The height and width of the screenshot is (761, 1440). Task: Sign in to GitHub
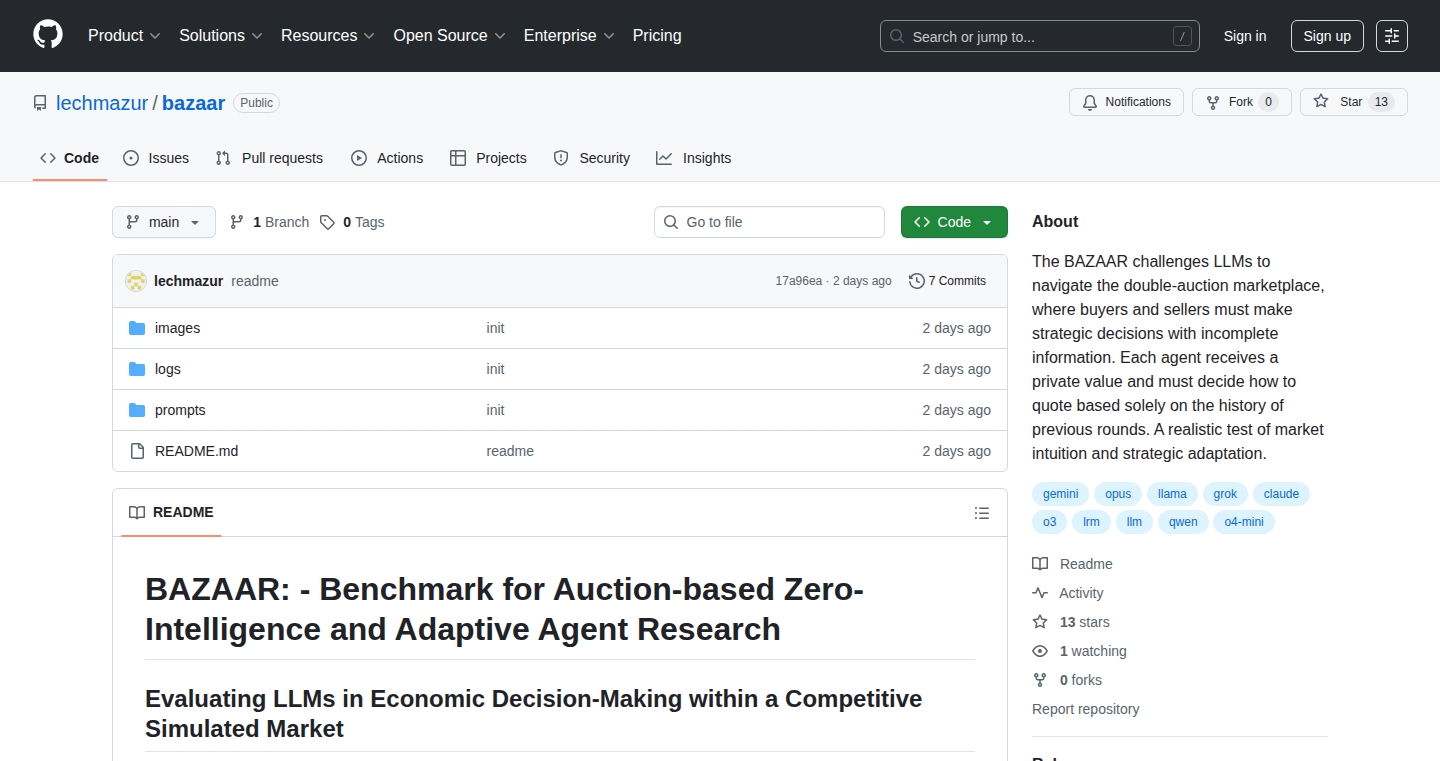[1245, 36]
